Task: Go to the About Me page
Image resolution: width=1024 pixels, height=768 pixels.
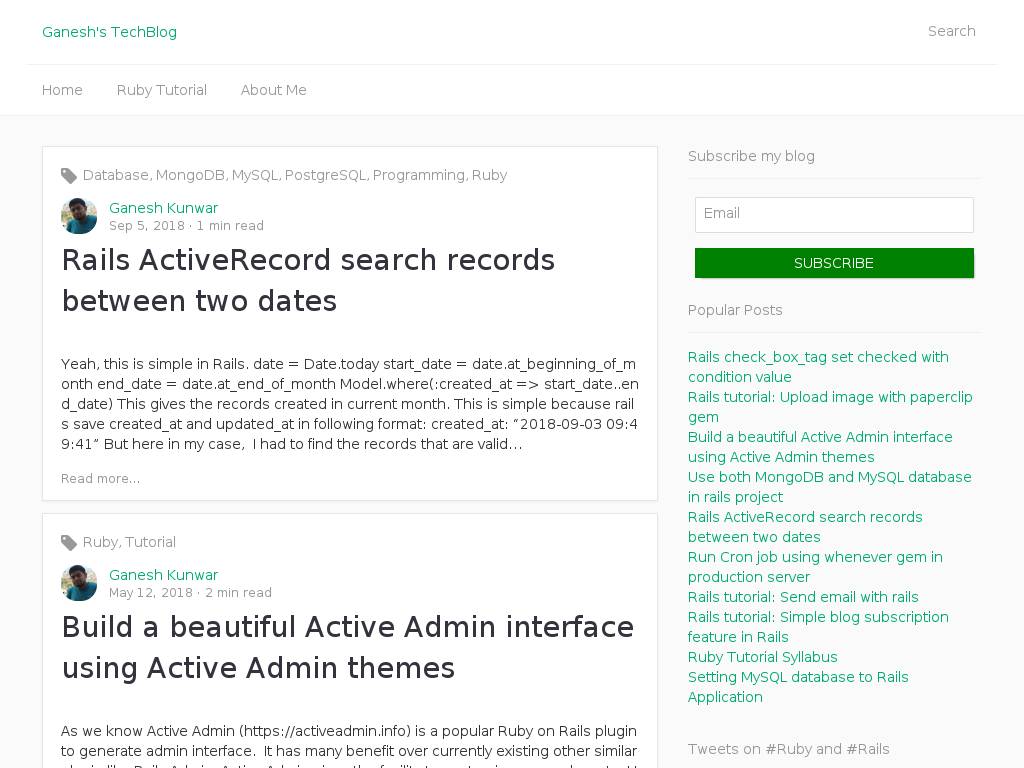Action: click(x=273, y=90)
